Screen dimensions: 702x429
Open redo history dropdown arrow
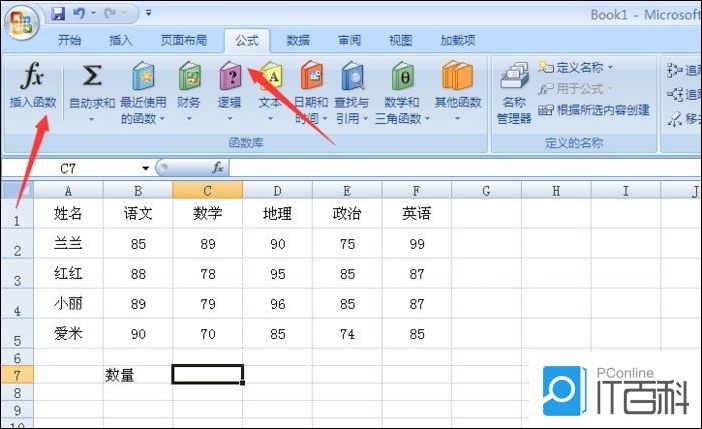(125, 13)
